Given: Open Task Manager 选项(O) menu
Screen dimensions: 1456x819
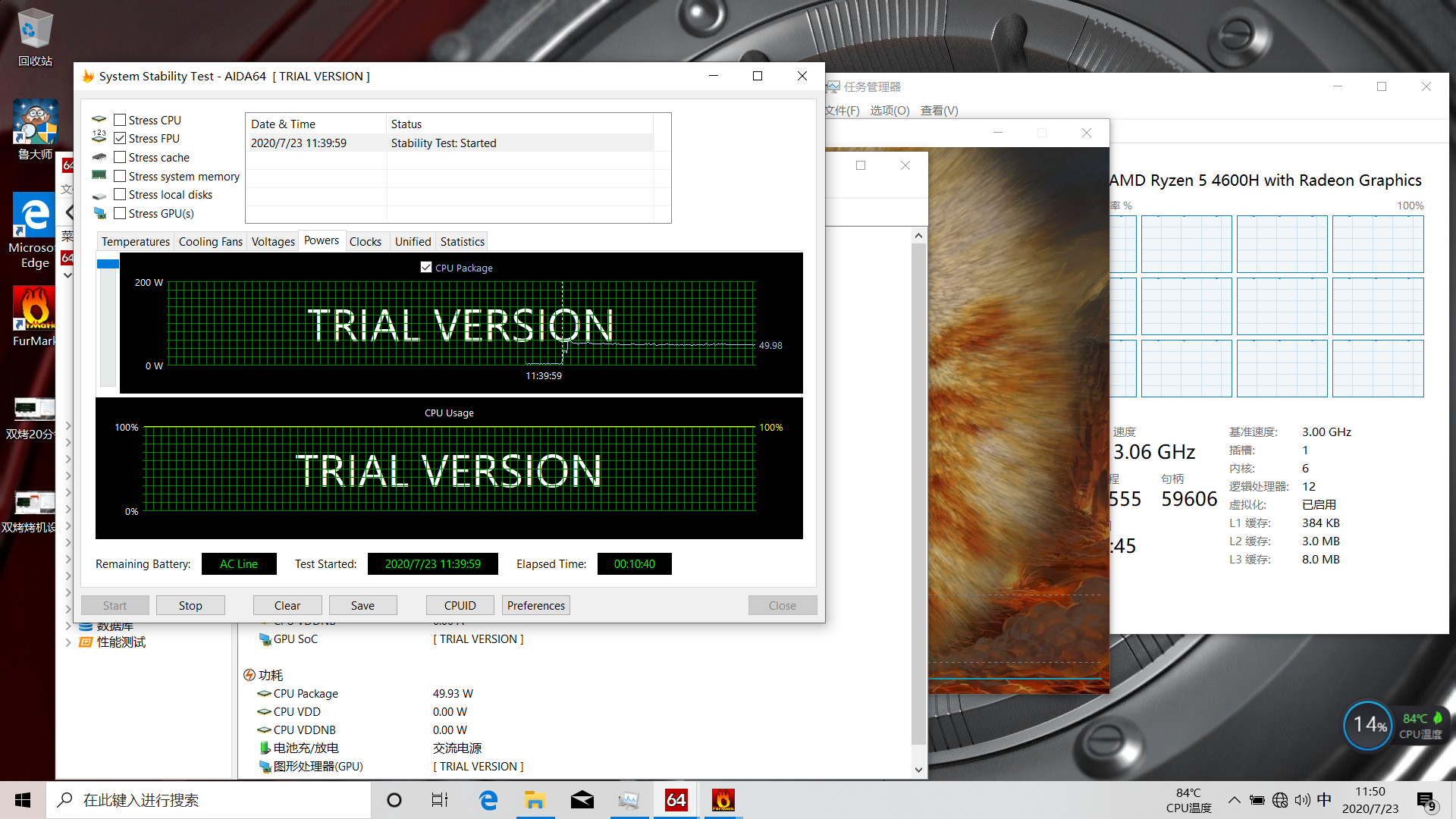Looking at the screenshot, I should (x=890, y=110).
